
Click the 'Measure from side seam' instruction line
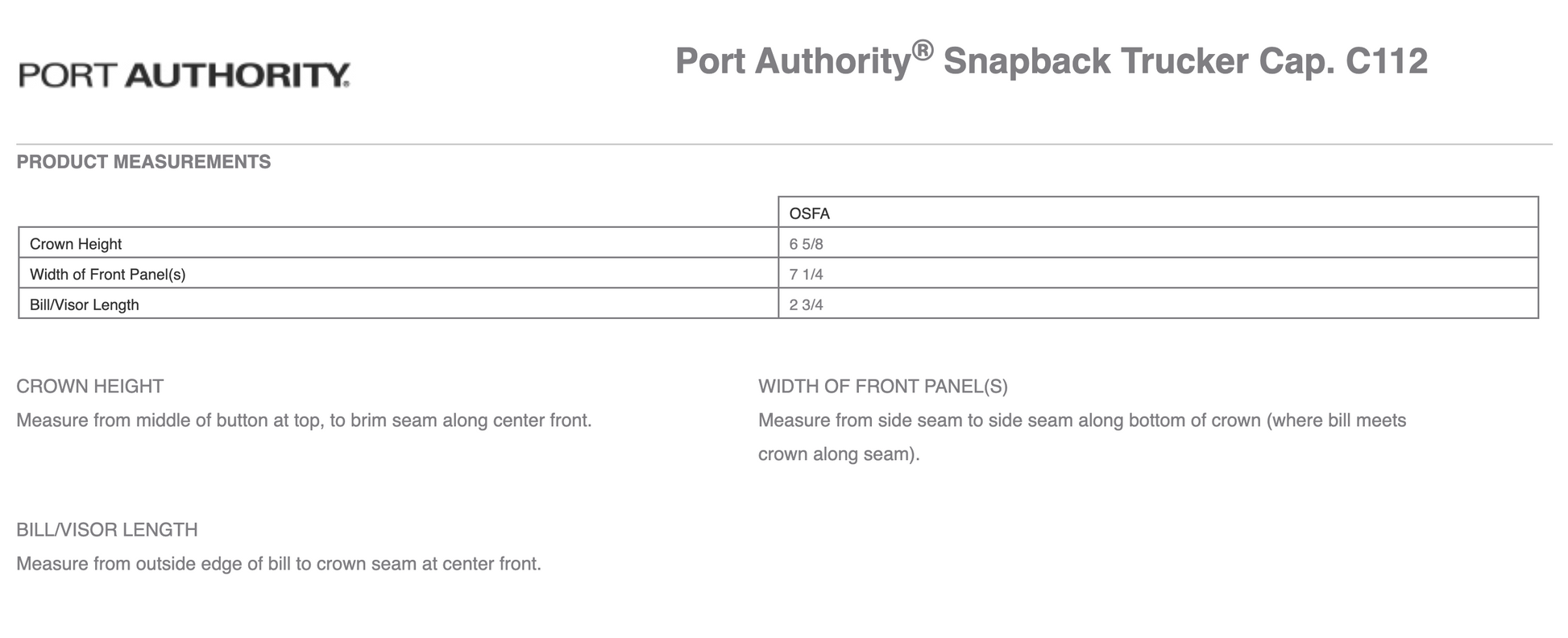(x=1081, y=420)
